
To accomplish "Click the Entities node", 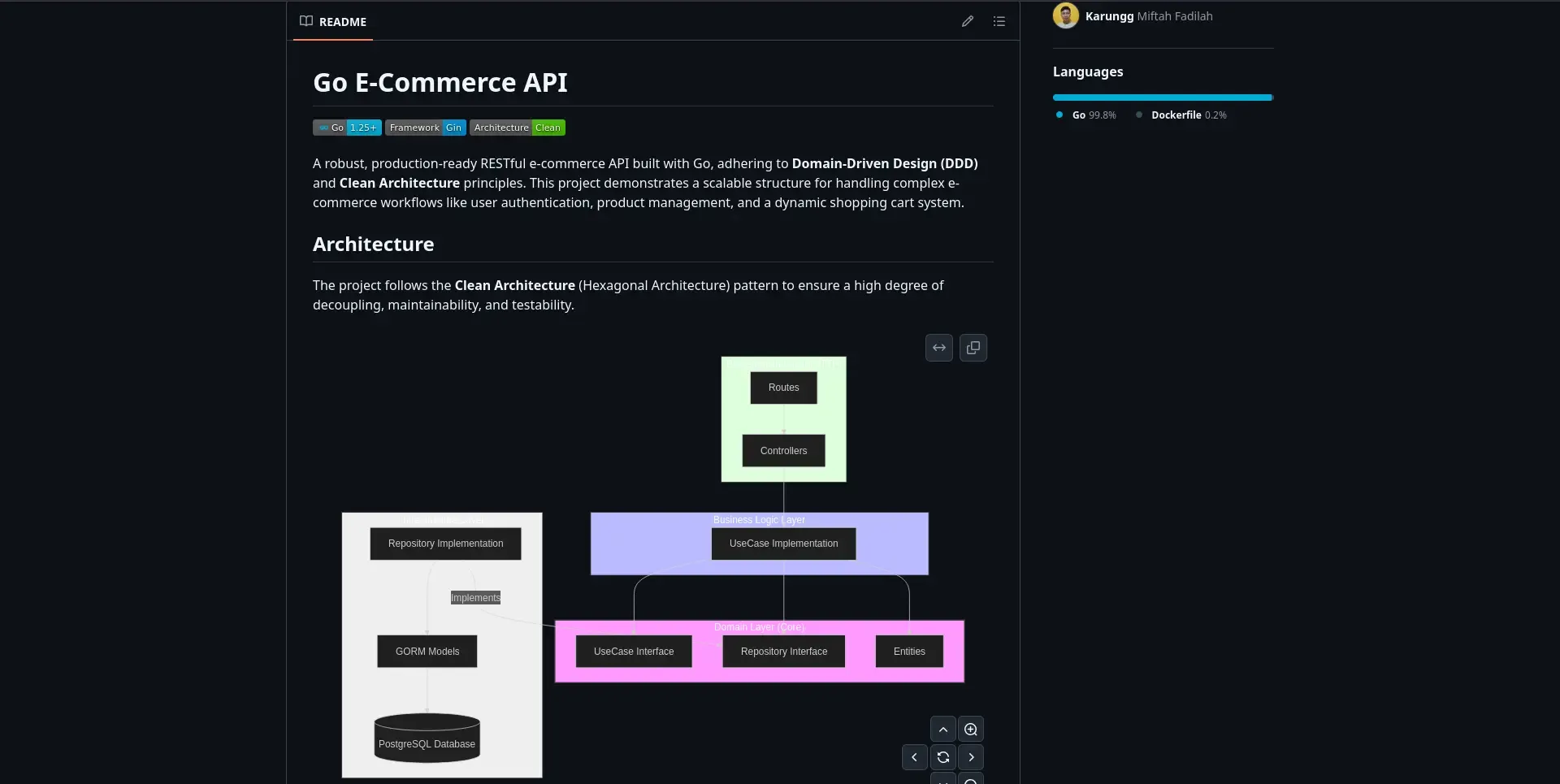I will [909, 652].
